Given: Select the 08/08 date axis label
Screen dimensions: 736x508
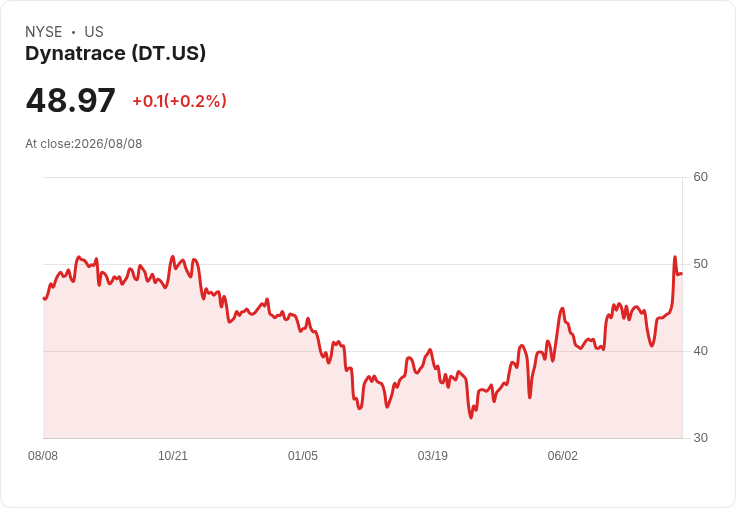Looking at the screenshot, I should 43,455.
